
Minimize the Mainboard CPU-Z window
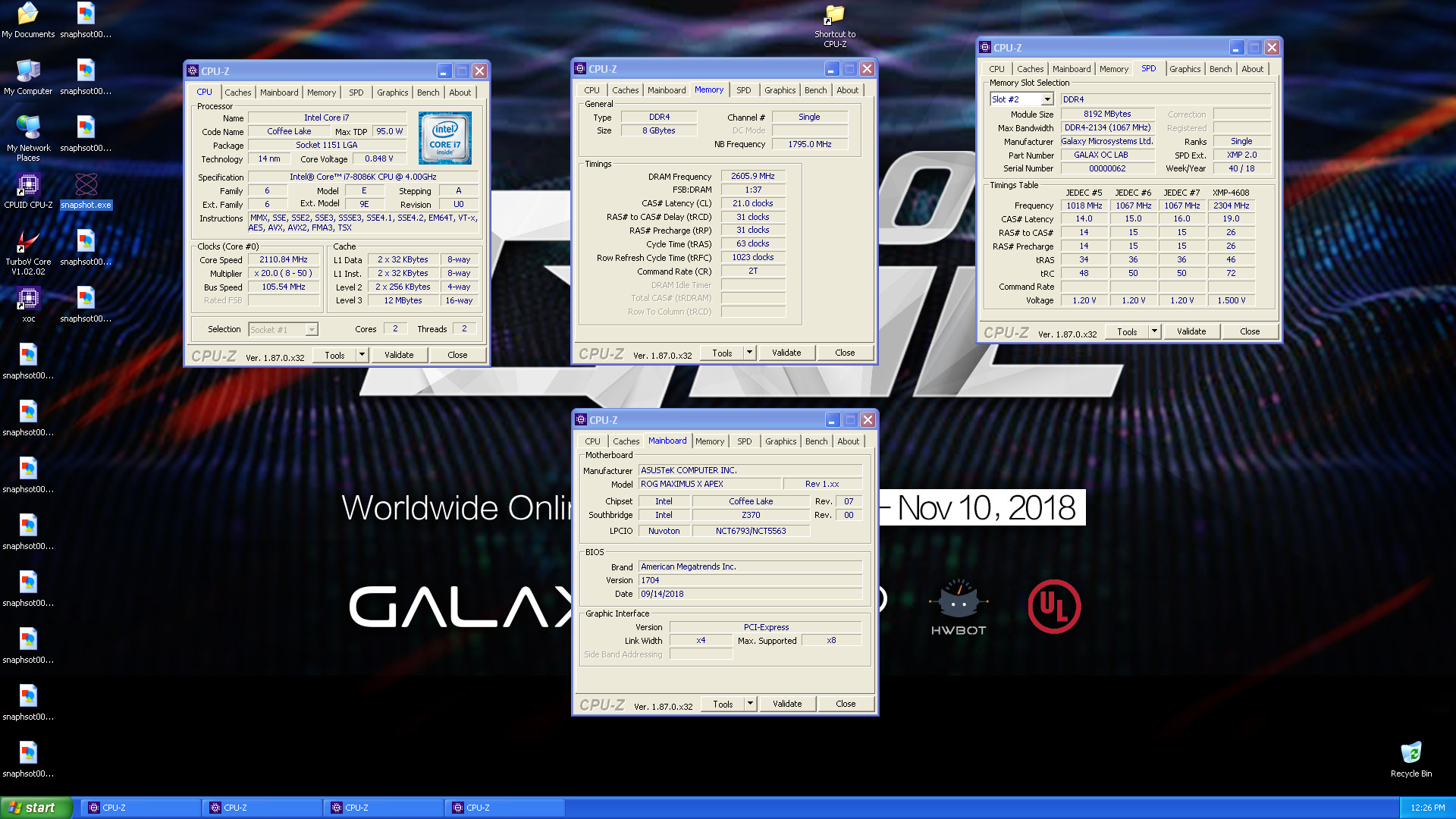point(832,420)
